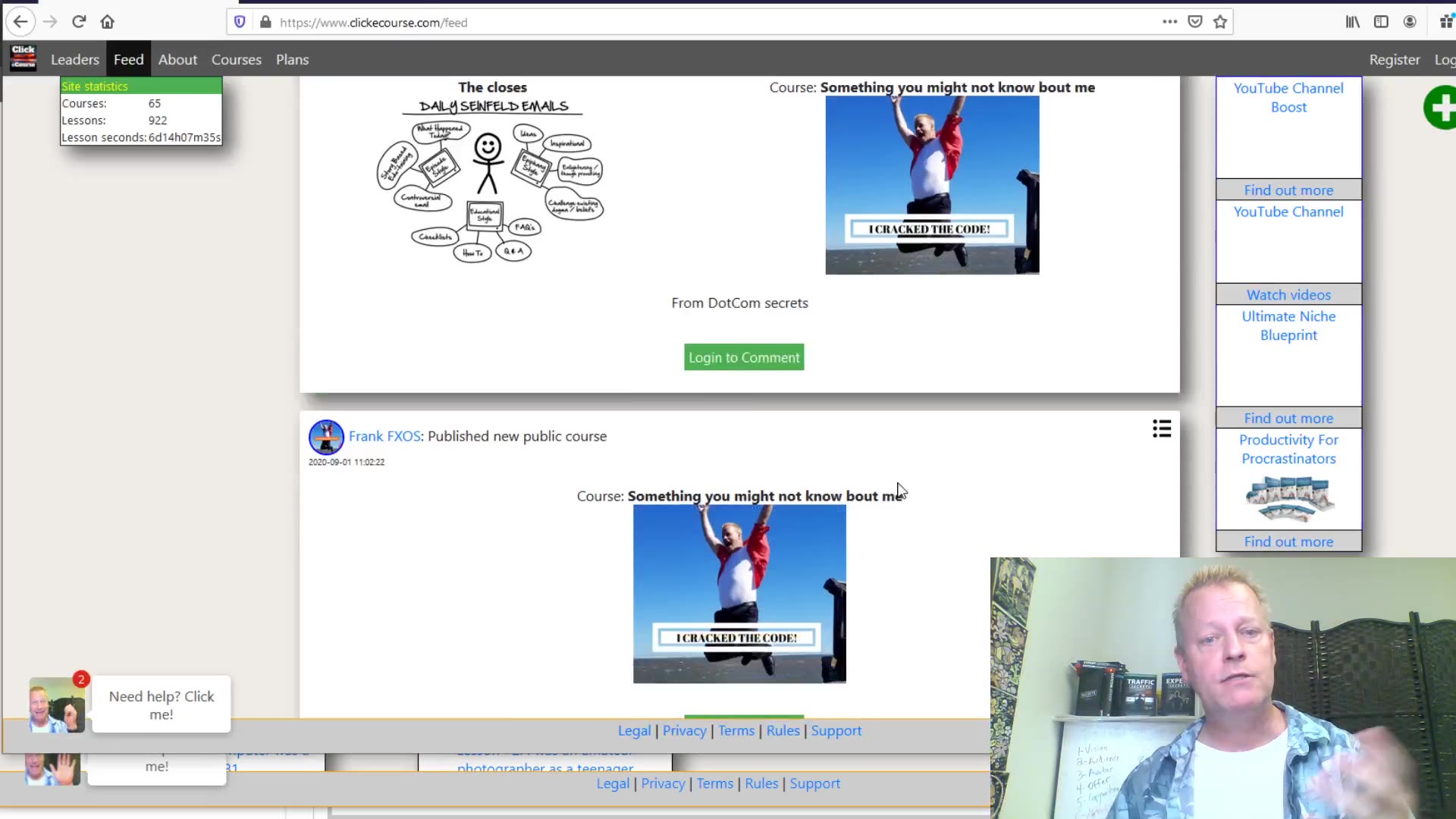Image resolution: width=1456 pixels, height=819 pixels.
Task: Open the Firefox account icon
Action: (x=1410, y=22)
